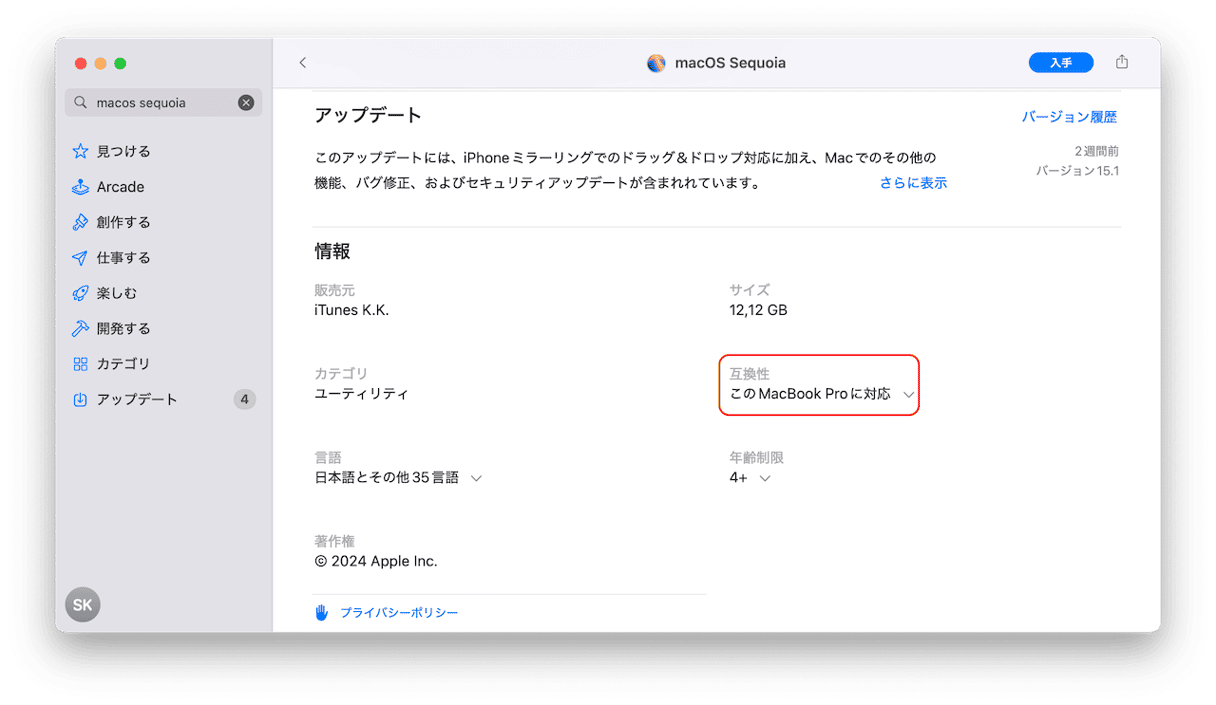The image size is (1216, 705).
Task: Open プライバシーポリシー link
Action: point(399,612)
